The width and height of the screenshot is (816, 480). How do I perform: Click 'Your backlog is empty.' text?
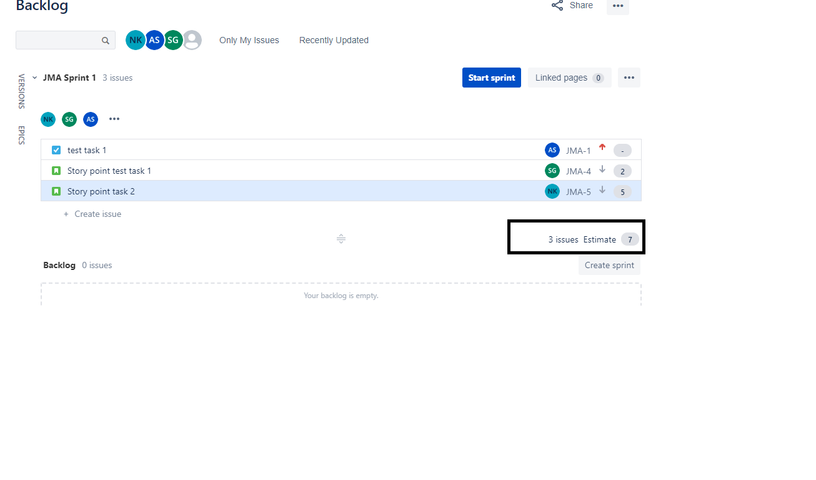pos(341,296)
